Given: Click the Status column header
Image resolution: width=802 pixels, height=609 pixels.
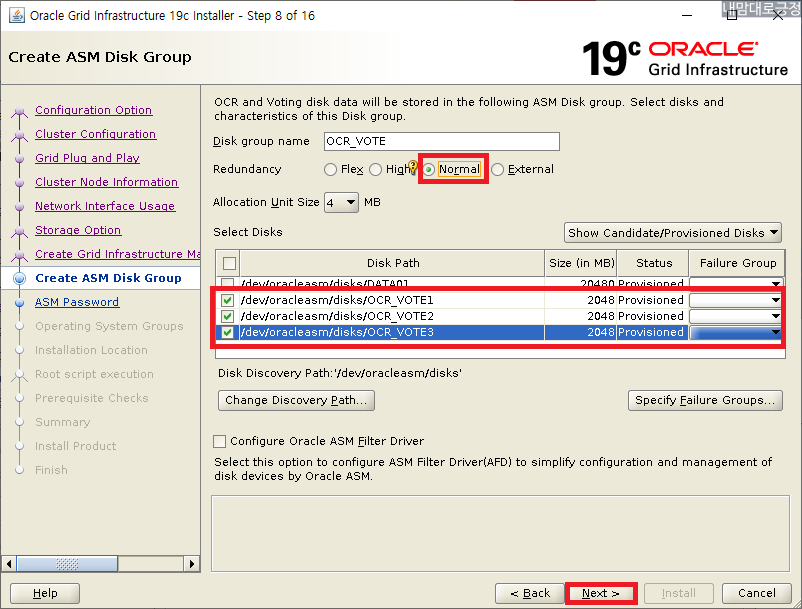Looking at the screenshot, I should (653, 263).
